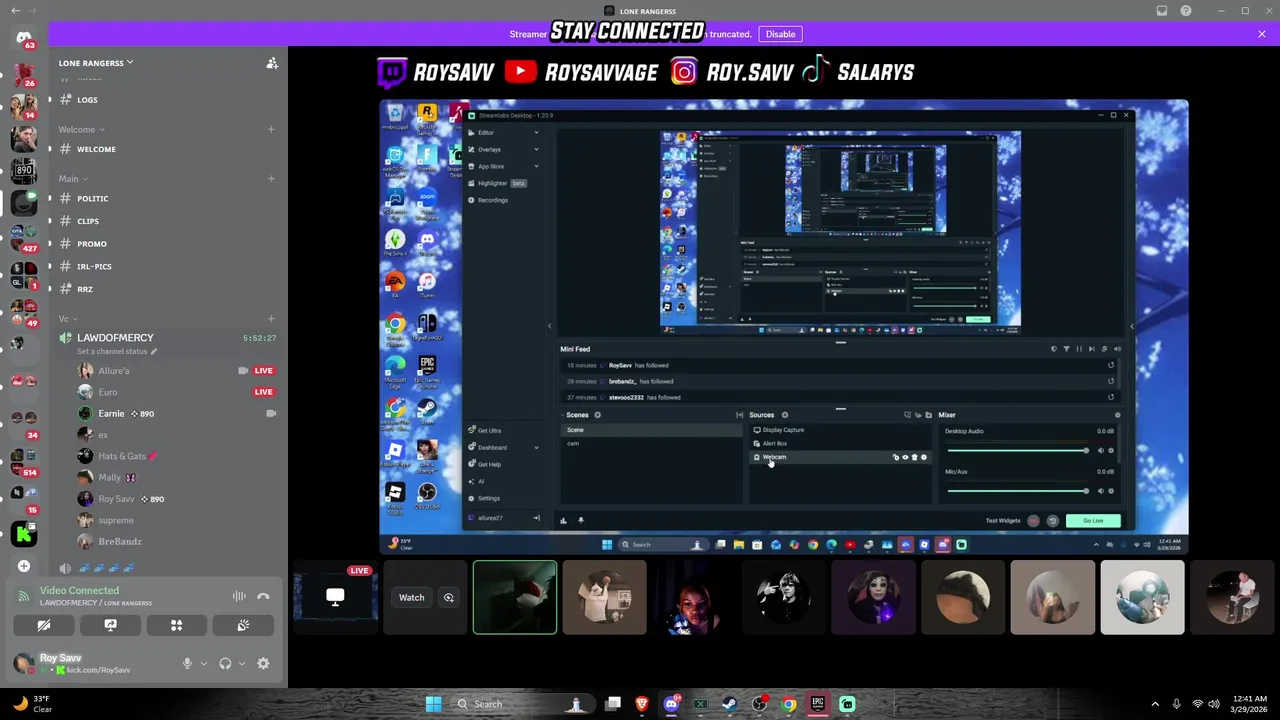Viewport: 1280px width, 720px height.
Task: Dismiss the Streamer Mode banner
Action: [x=1261, y=34]
